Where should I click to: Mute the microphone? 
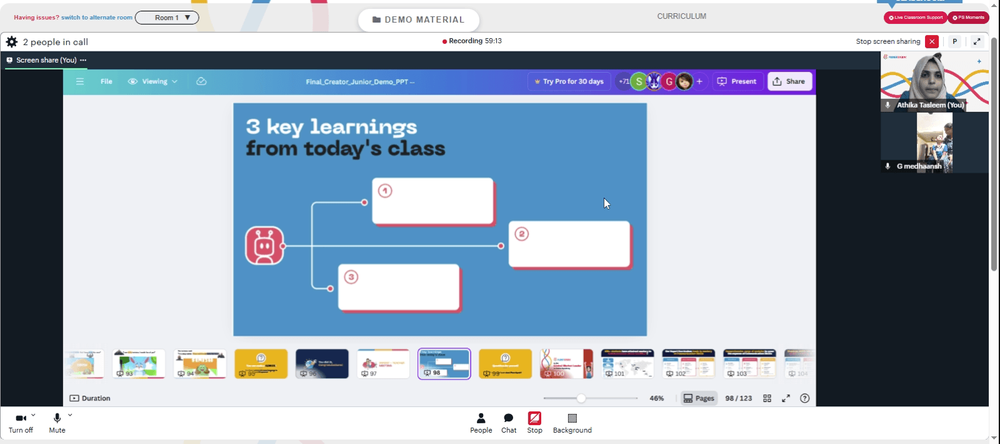[57, 423]
